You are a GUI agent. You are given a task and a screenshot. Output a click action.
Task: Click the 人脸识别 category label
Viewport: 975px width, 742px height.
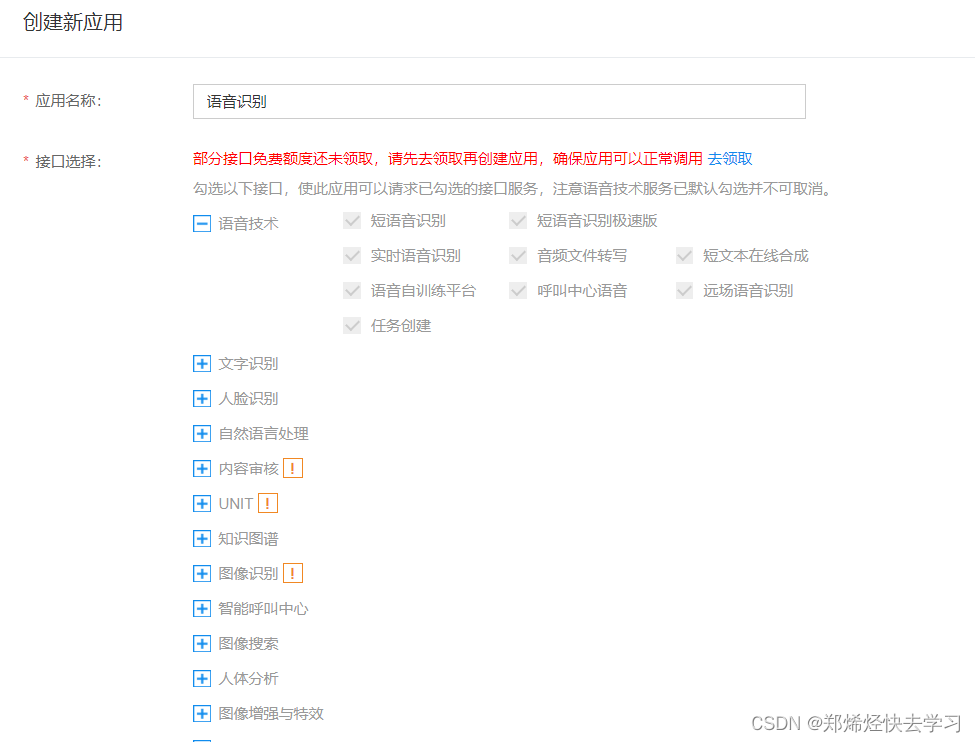point(248,399)
